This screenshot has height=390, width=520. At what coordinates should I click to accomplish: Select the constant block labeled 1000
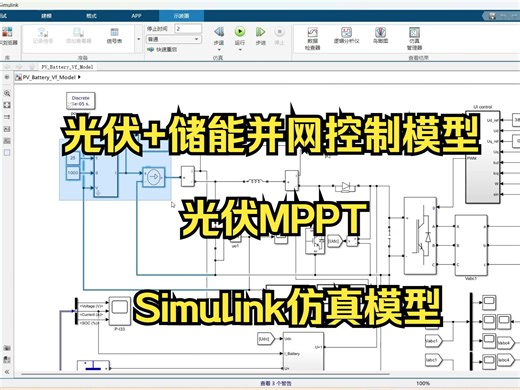[73, 173]
